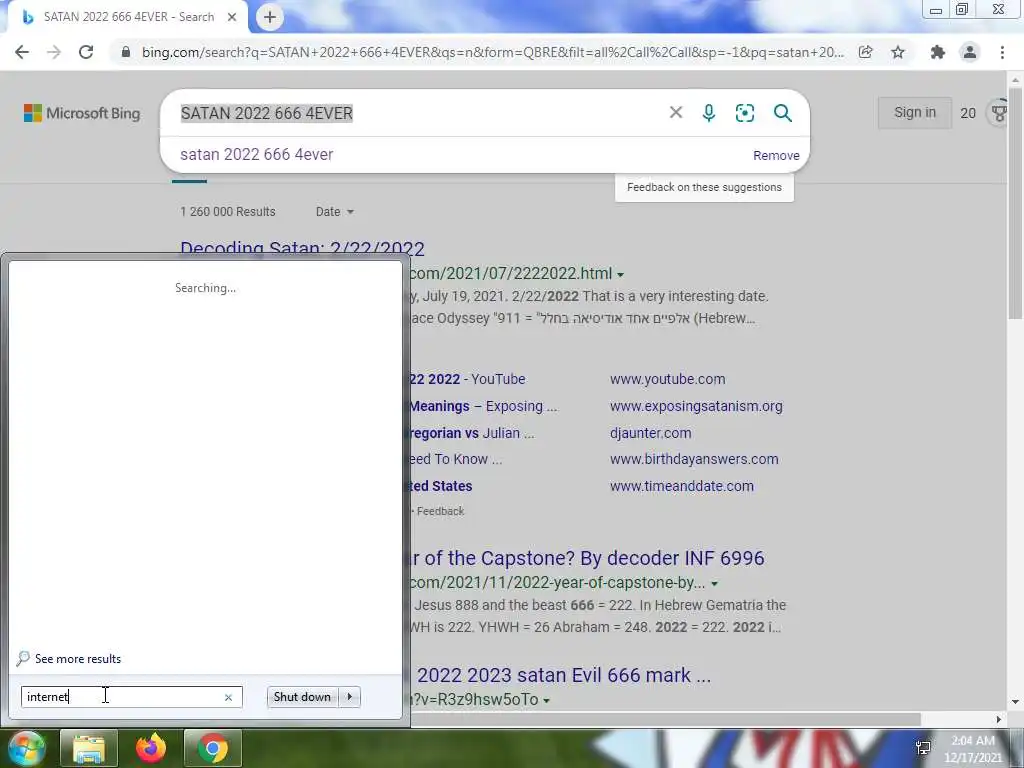Open the www.exposingsatanism.org link
1024x768 pixels.
point(696,406)
